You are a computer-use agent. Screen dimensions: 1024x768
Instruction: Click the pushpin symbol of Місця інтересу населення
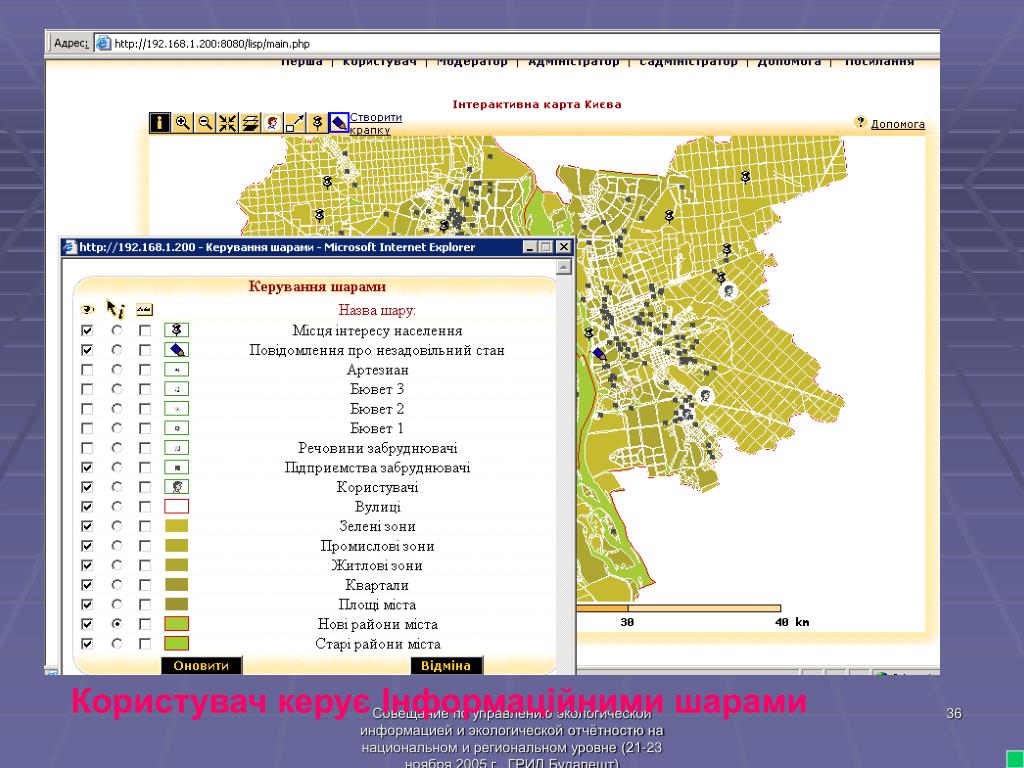(176, 330)
